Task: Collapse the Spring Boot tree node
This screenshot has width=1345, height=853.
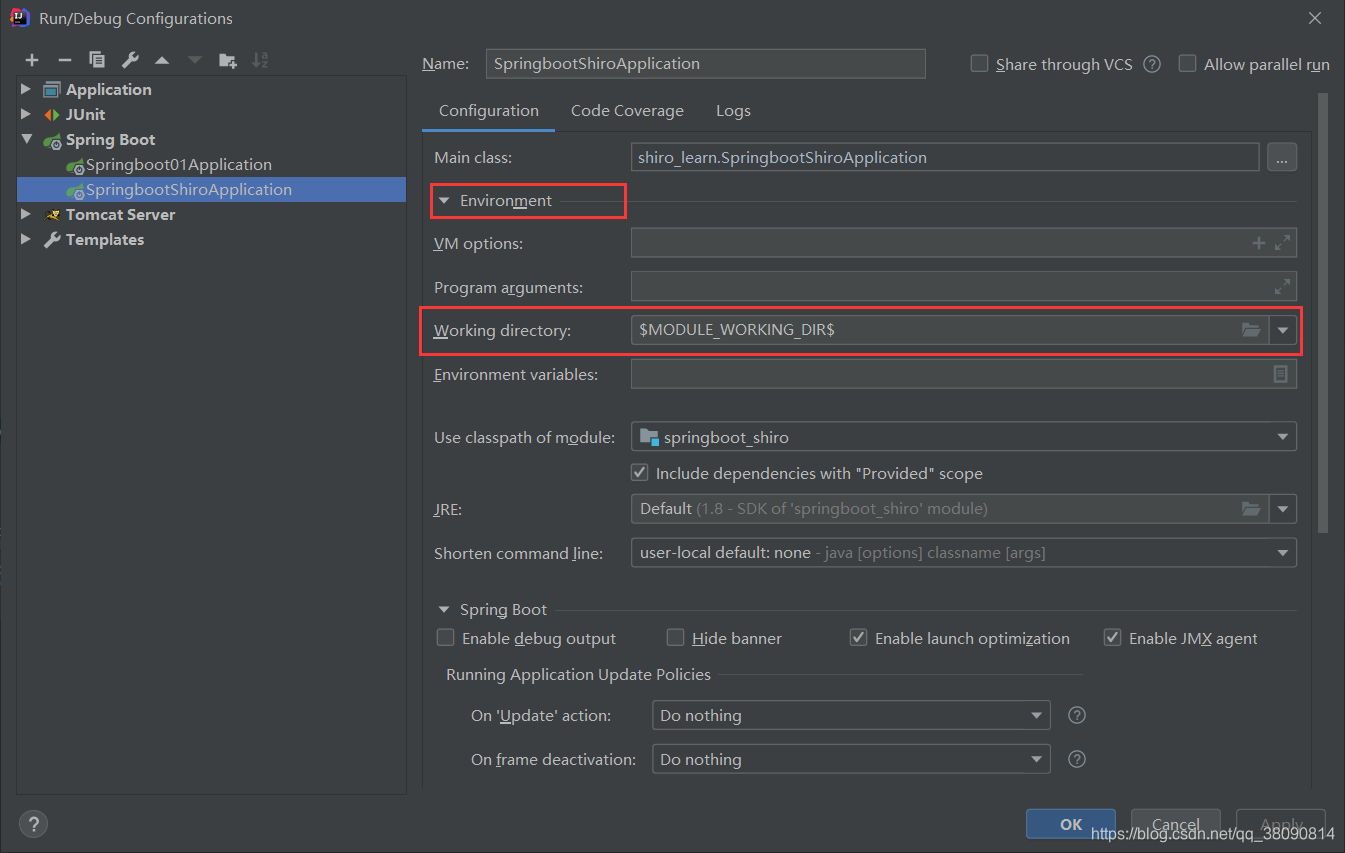Action: click(x=27, y=139)
